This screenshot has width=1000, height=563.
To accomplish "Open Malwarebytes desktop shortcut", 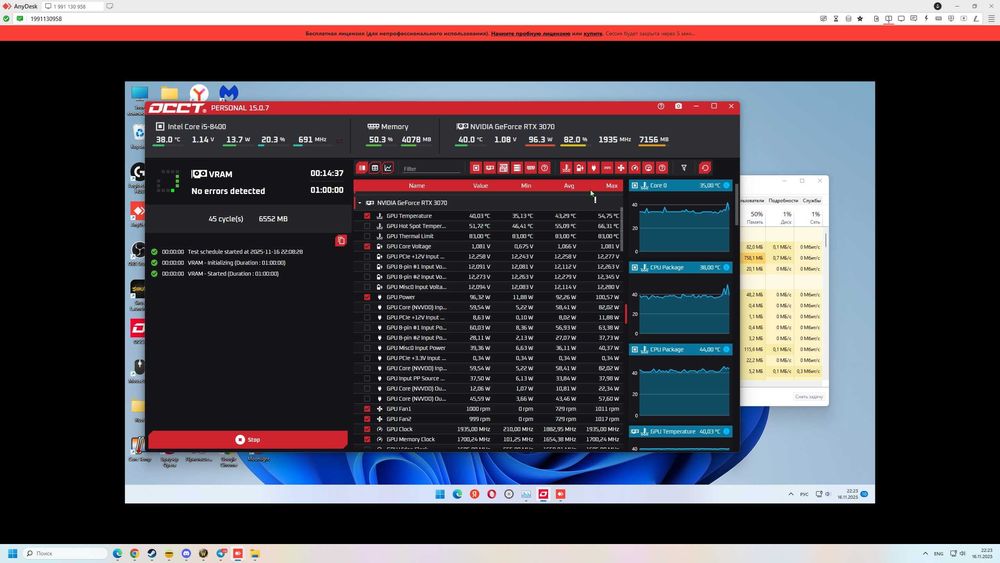I will pos(228,93).
